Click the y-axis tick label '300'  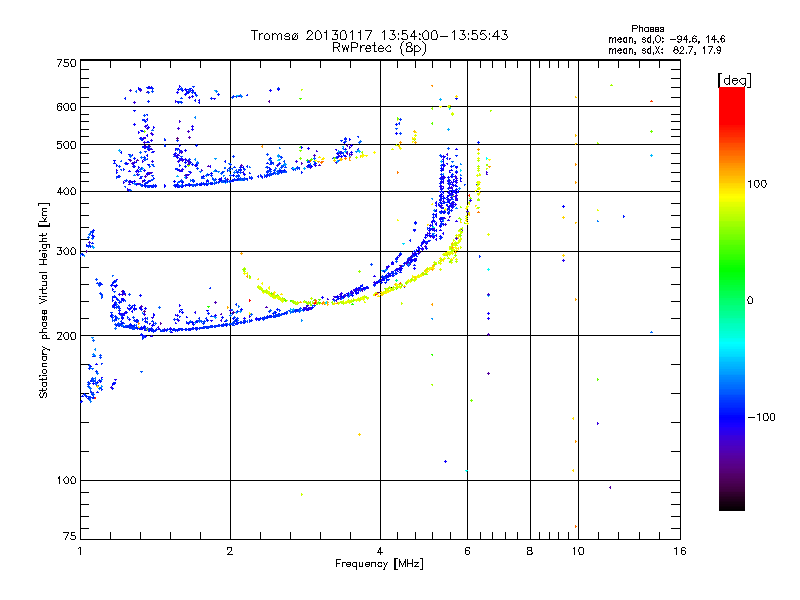click(66, 251)
